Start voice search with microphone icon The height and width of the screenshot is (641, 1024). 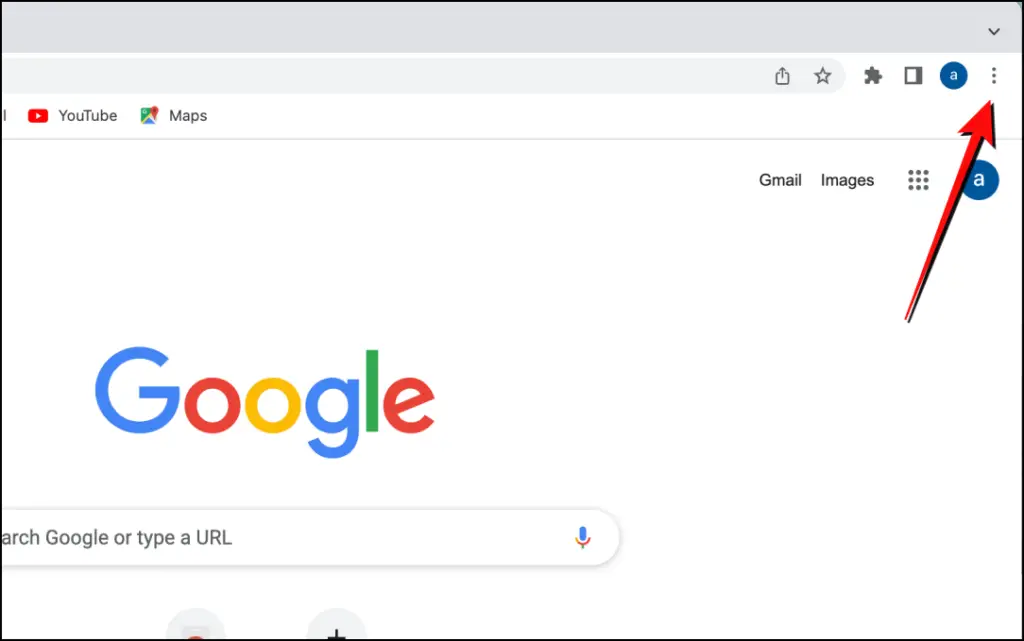tap(583, 537)
